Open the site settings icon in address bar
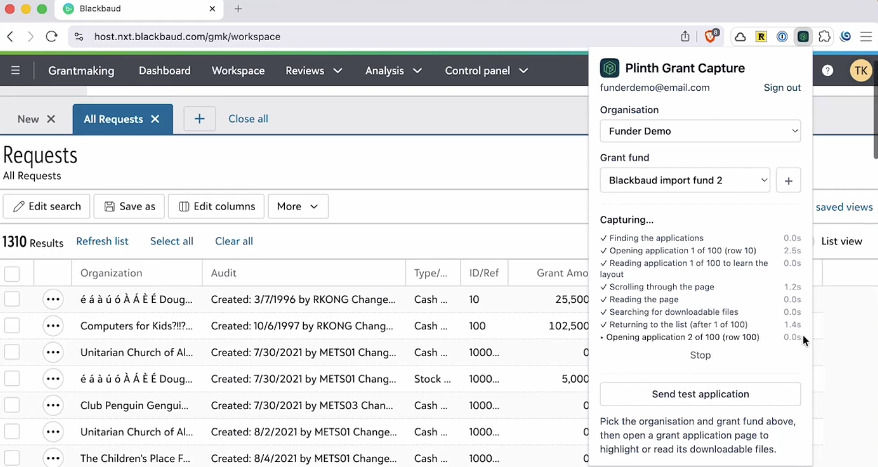Viewport: 878px width, 467px height. coord(79,36)
